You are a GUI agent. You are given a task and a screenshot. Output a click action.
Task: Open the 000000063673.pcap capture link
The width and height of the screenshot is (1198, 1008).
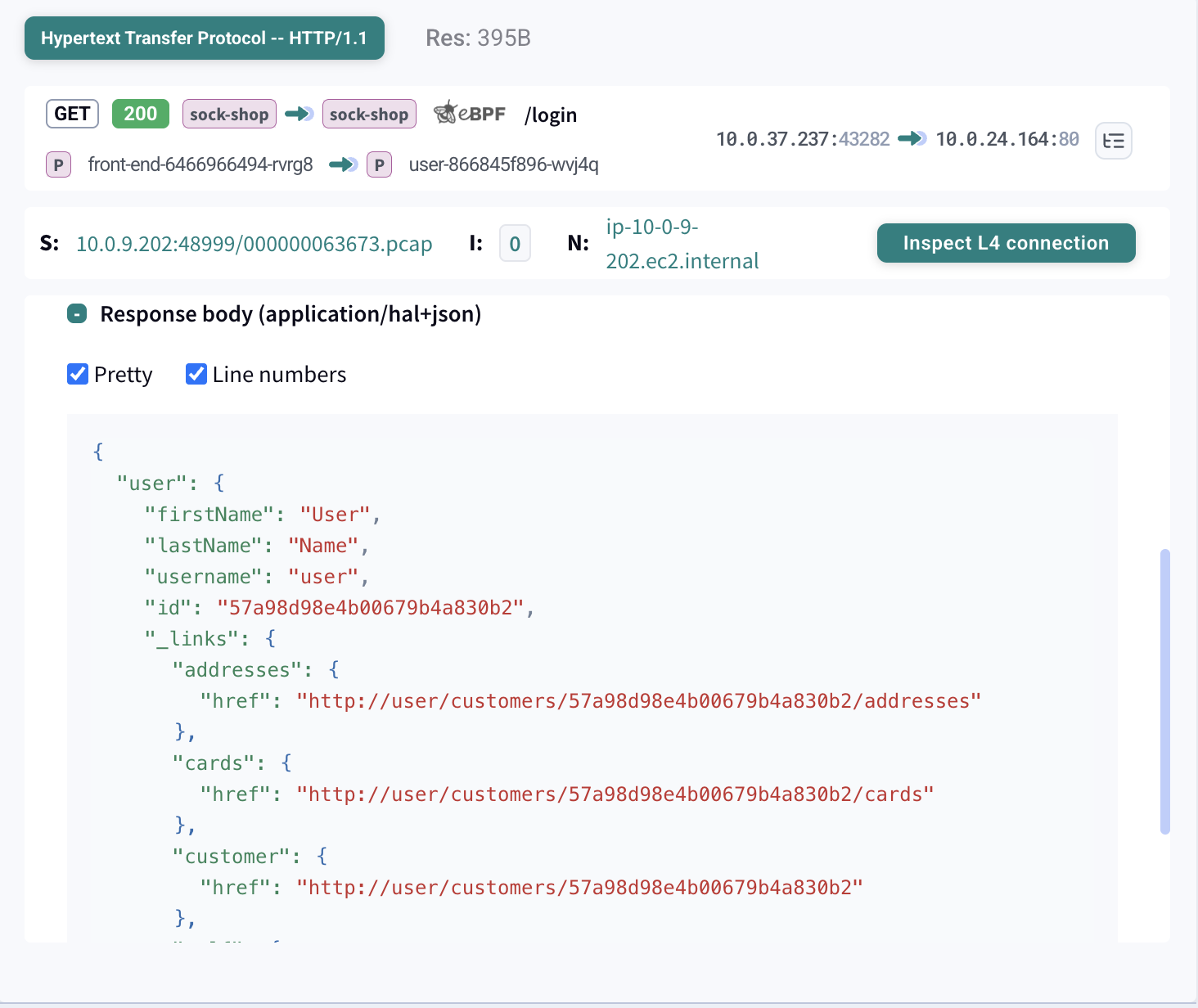point(254,244)
